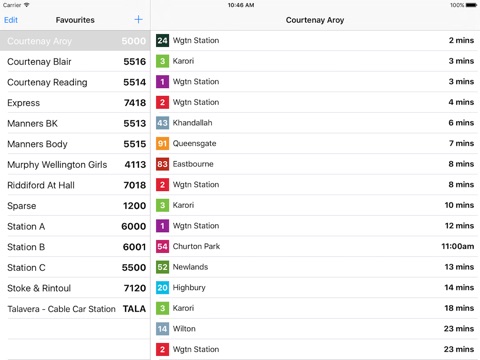480x360 pixels.
Task: Select the route 91 Queensgate badge
Action: point(162,144)
